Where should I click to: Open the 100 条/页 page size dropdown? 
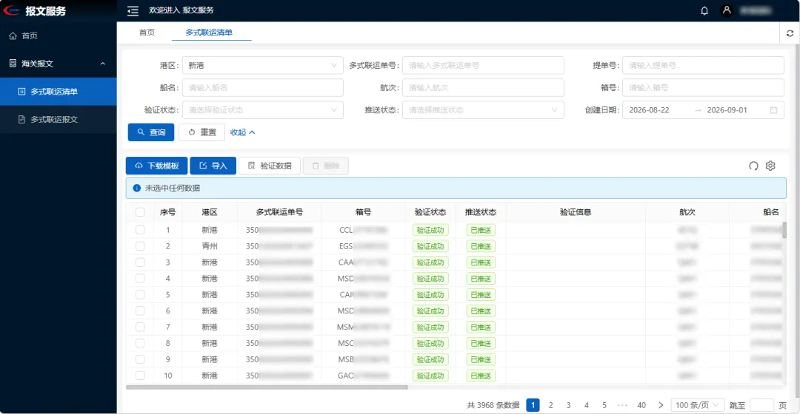point(697,405)
